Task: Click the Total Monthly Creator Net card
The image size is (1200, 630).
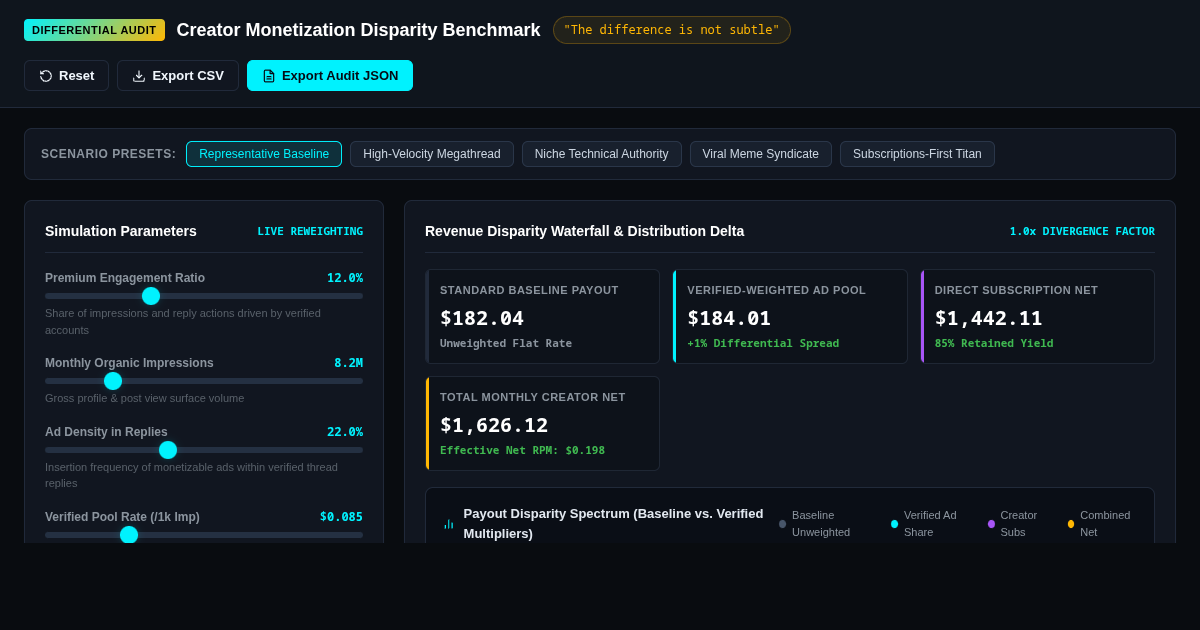Action: 542,423
